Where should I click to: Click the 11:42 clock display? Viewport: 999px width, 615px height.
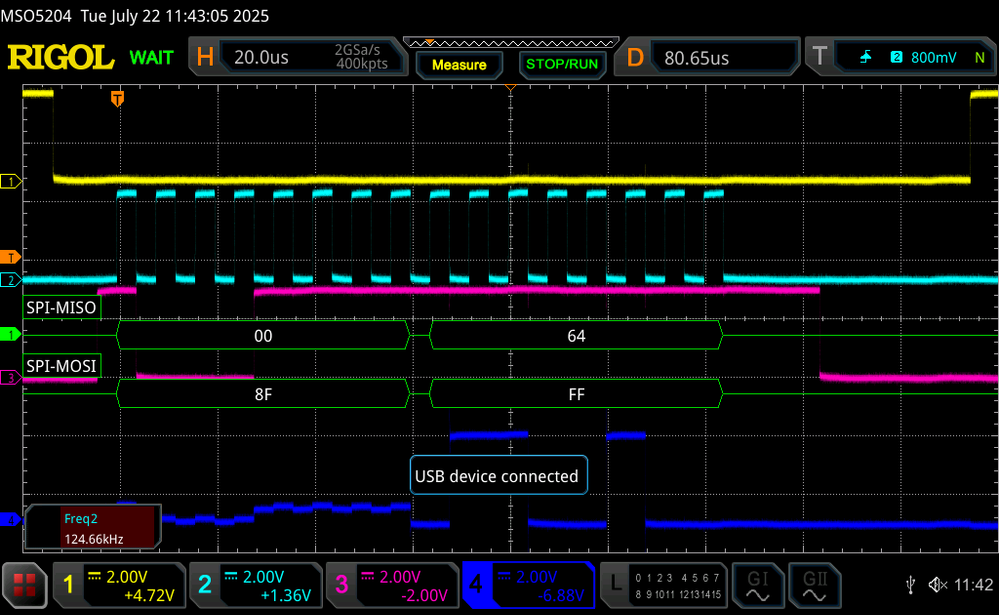(x=973, y=584)
